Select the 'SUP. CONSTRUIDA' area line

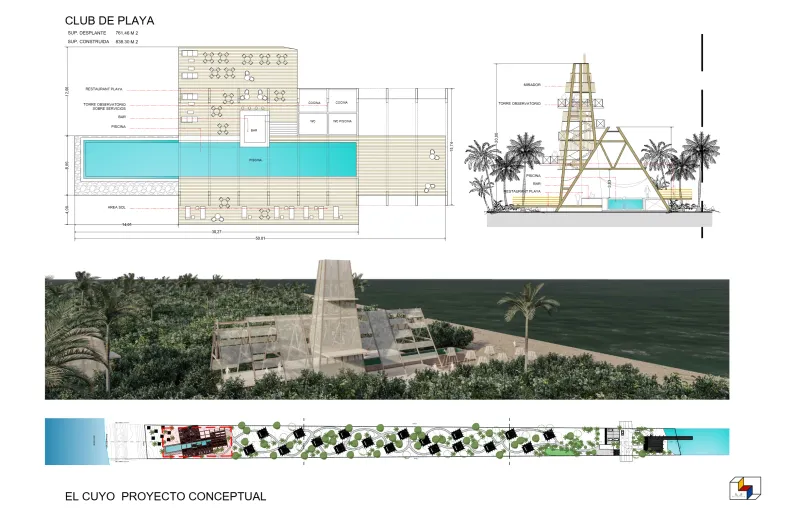(x=103, y=41)
